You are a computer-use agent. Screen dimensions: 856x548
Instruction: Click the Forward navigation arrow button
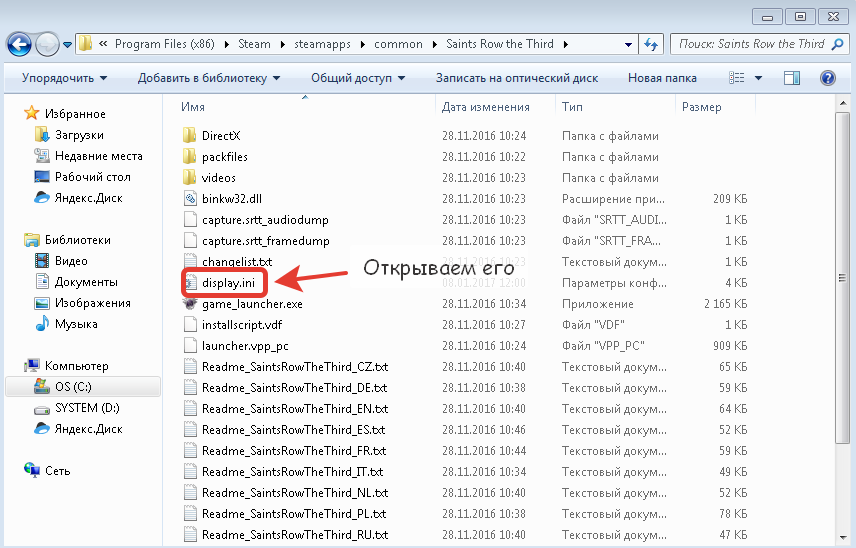47,44
